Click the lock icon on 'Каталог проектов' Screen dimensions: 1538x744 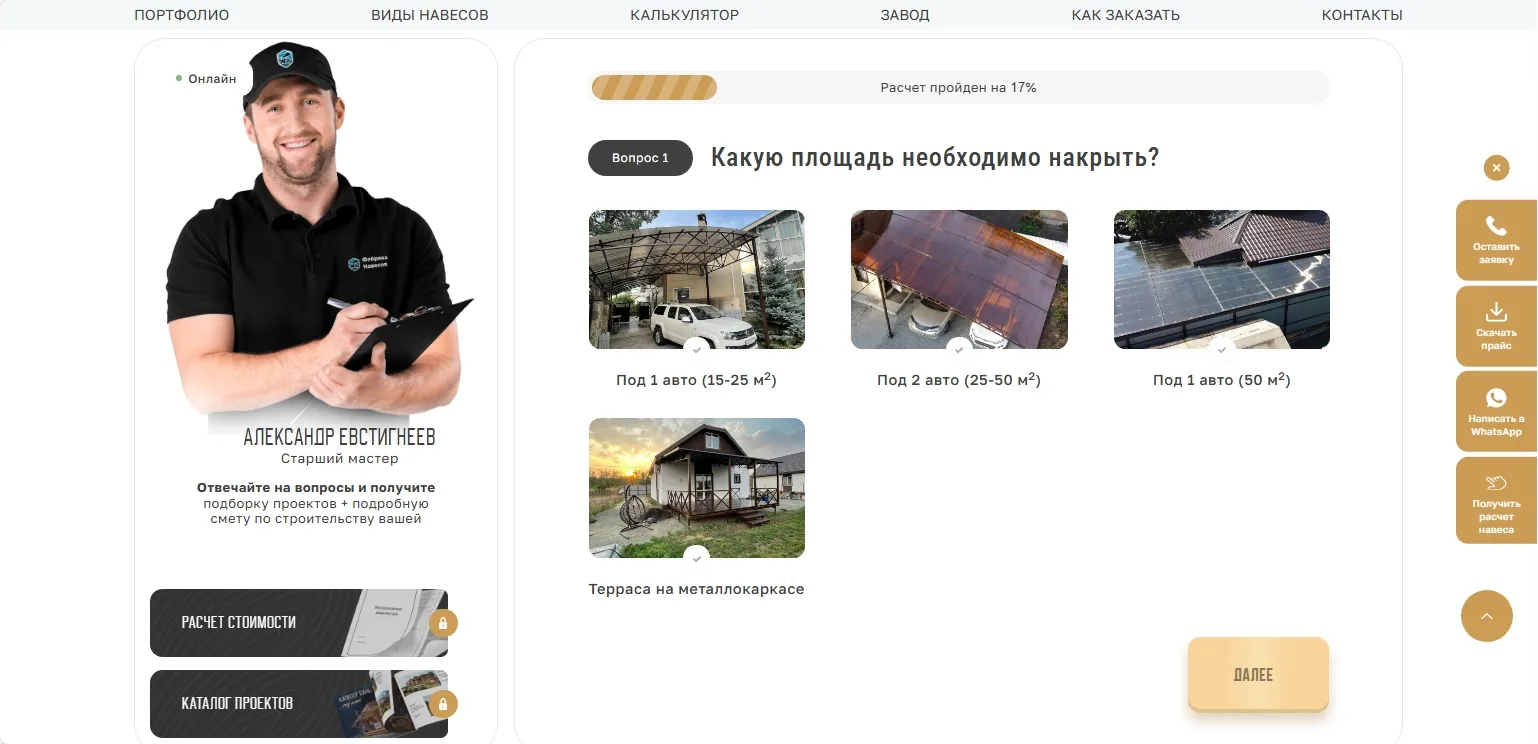[x=443, y=703]
